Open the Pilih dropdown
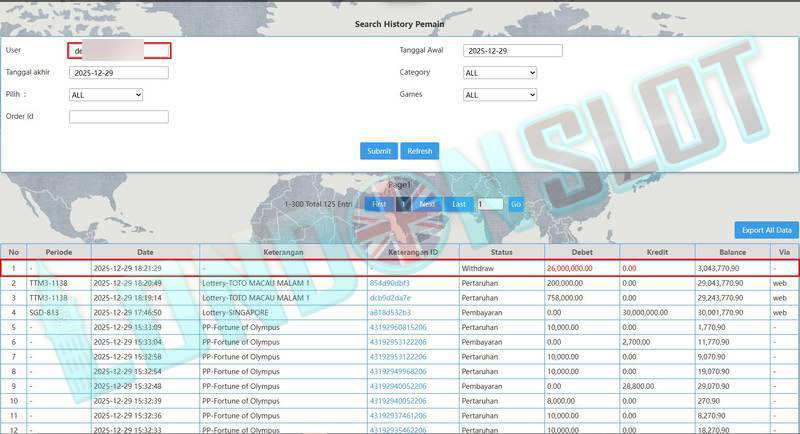Screen dimensions: 800x434 pyautogui.click(x=106, y=95)
